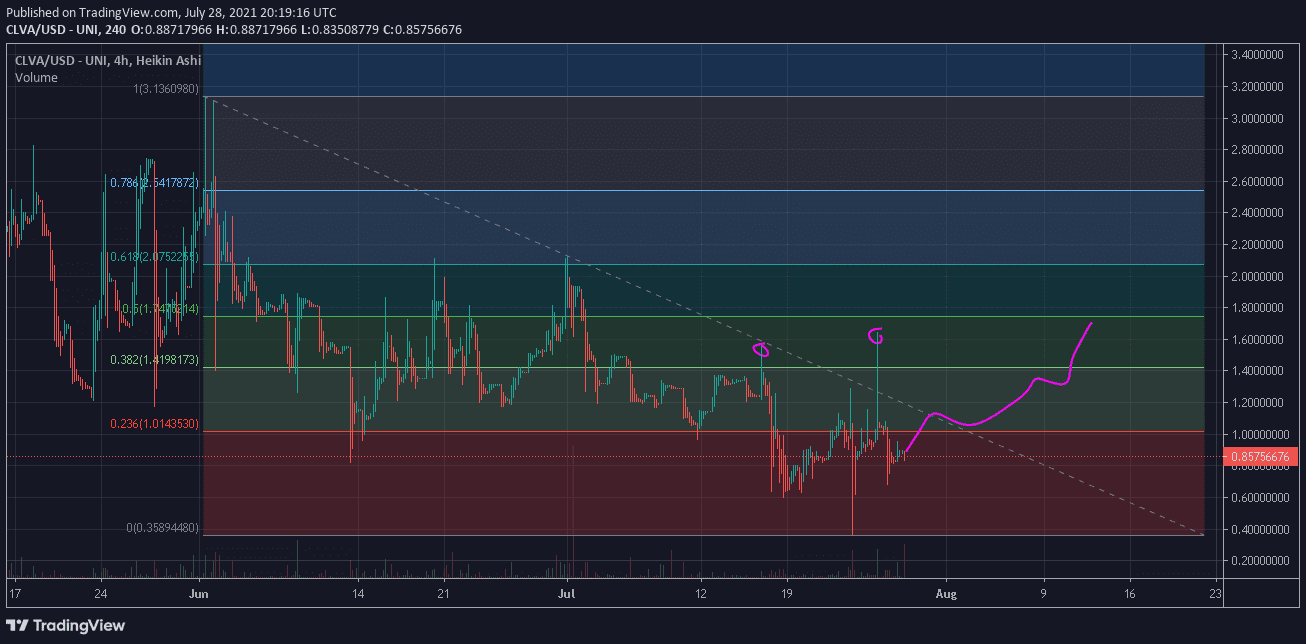This screenshot has width=1306, height=644.
Task: Select the Fibonacci 0 level at 0.35894480
Action: click(x=164, y=527)
